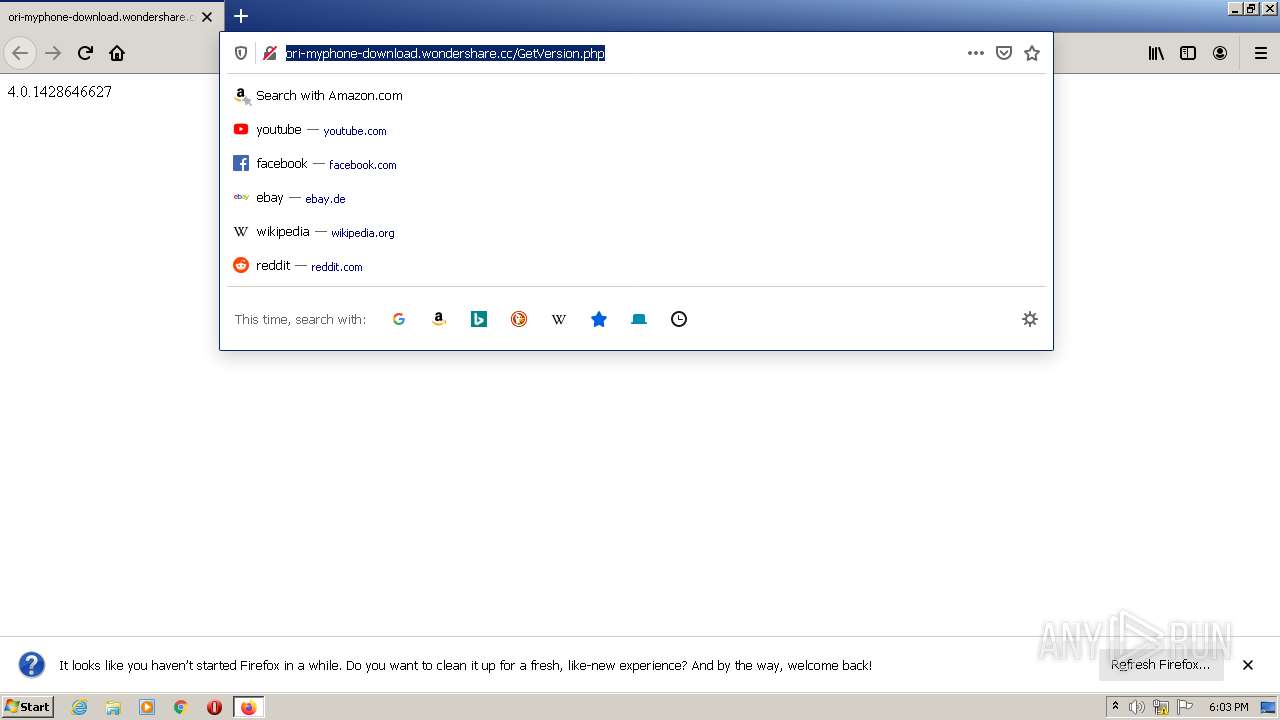1280x720 pixels.
Task: Bookmark this page with the star
Action: [1032, 53]
